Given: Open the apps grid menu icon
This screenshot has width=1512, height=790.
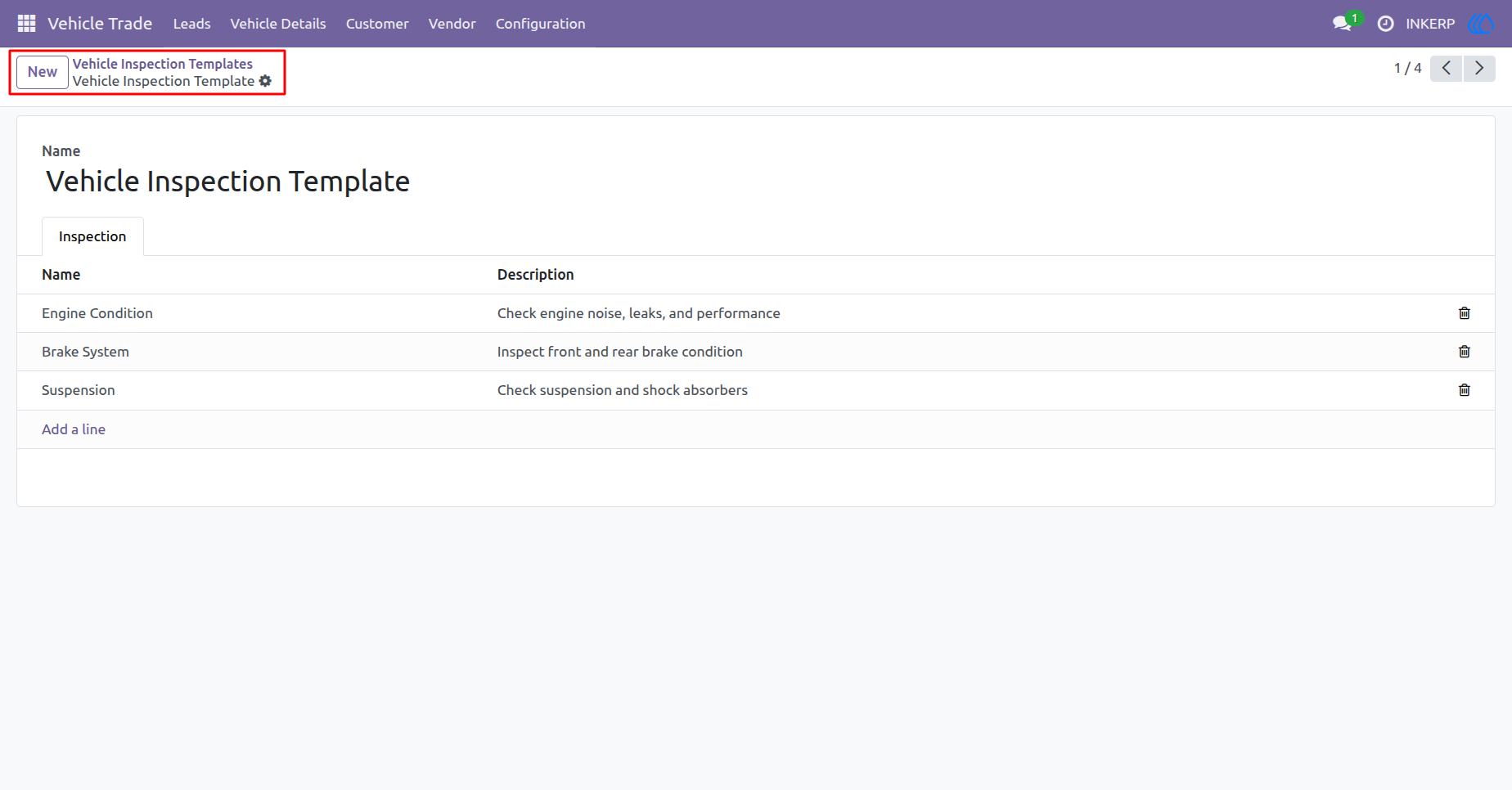Looking at the screenshot, I should pos(26,24).
